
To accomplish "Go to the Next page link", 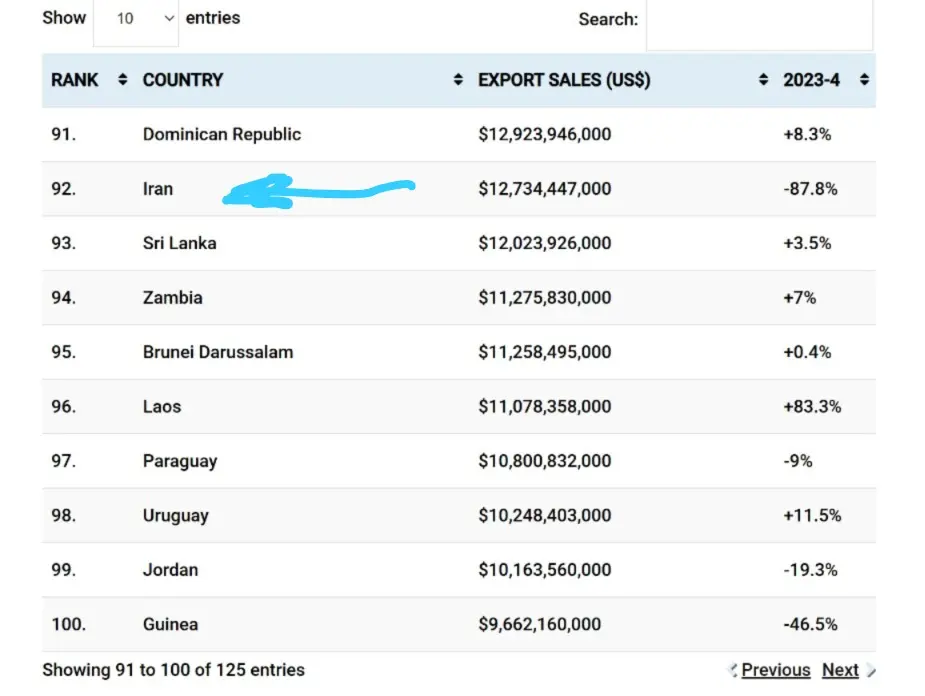I will point(840,670).
